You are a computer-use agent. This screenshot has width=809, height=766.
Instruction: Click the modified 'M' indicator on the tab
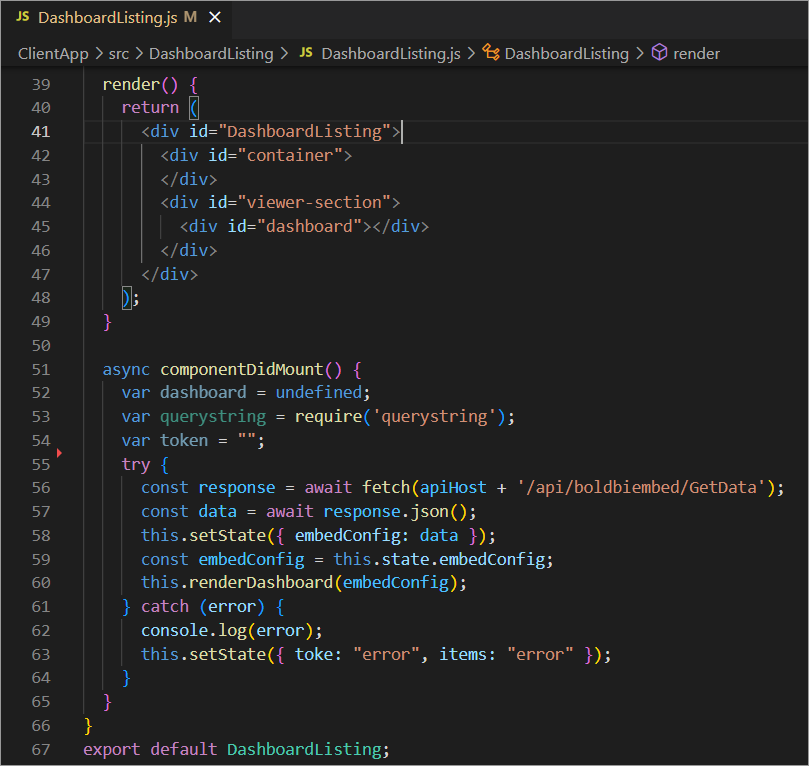click(x=190, y=18)
